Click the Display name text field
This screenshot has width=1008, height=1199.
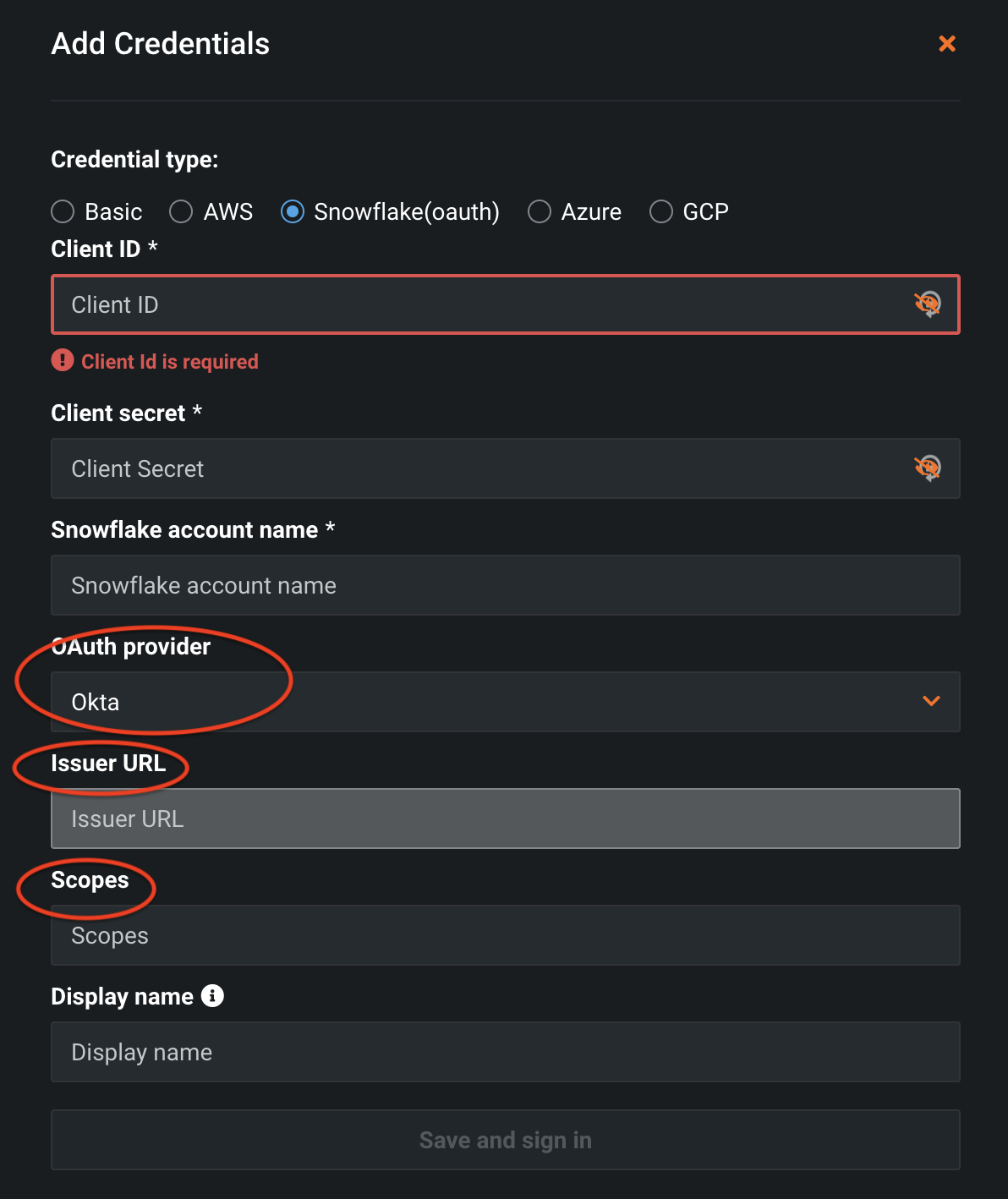(506, 1052)
